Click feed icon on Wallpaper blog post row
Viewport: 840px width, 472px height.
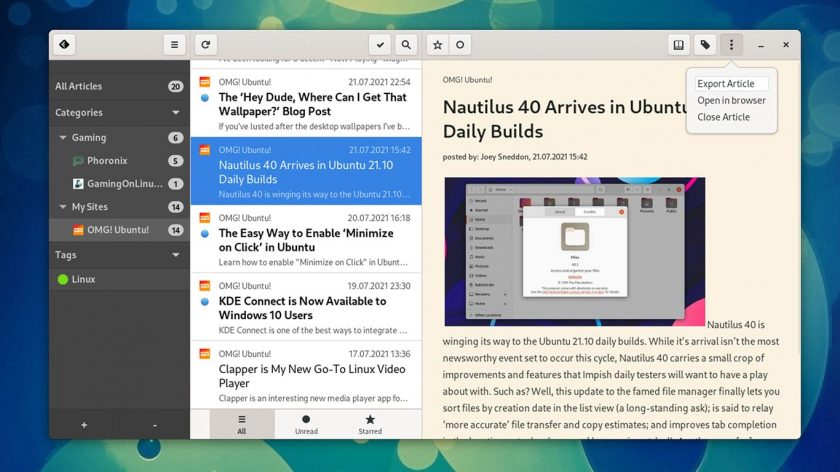point(205,82)
